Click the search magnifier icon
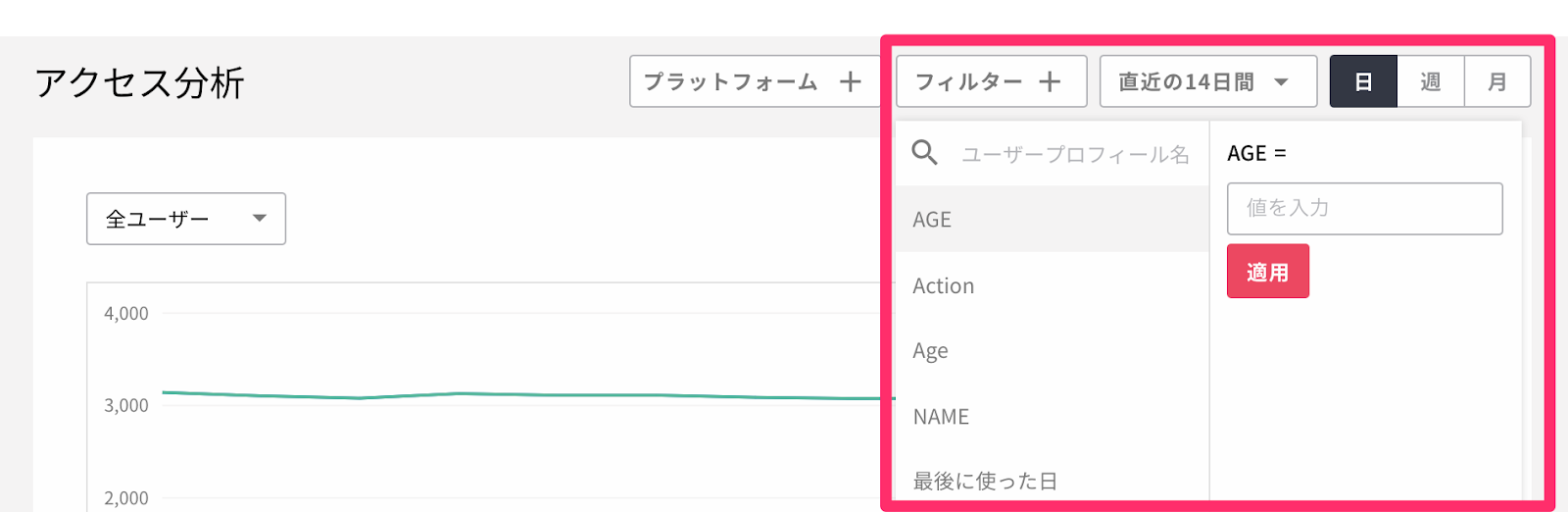 point(925,153)
